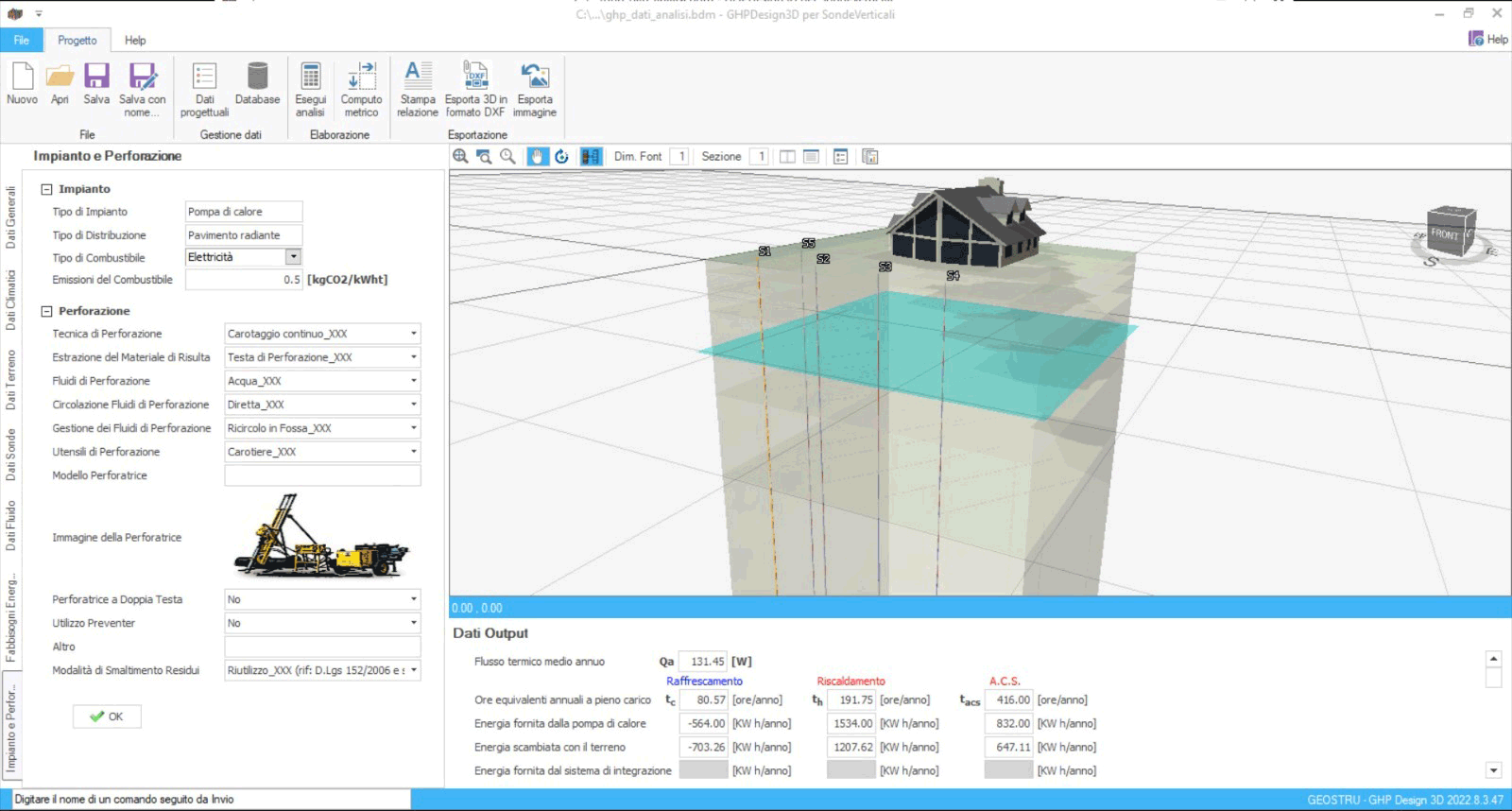The image size is (1512, 811).
Task: Click the Esegui analisi calculator icon
Action: point(310,78)
